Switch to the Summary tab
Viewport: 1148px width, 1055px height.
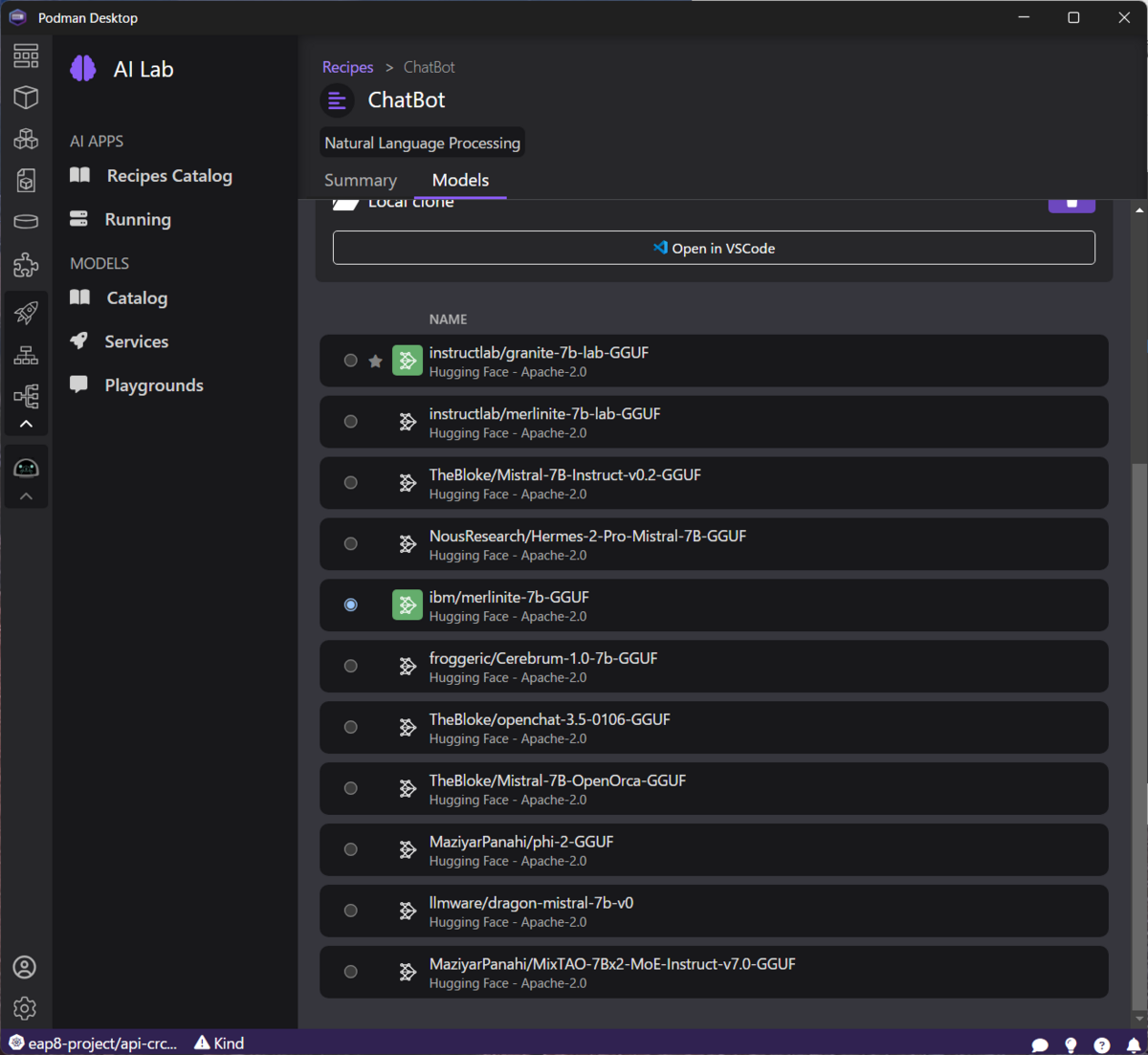point(361,180)
